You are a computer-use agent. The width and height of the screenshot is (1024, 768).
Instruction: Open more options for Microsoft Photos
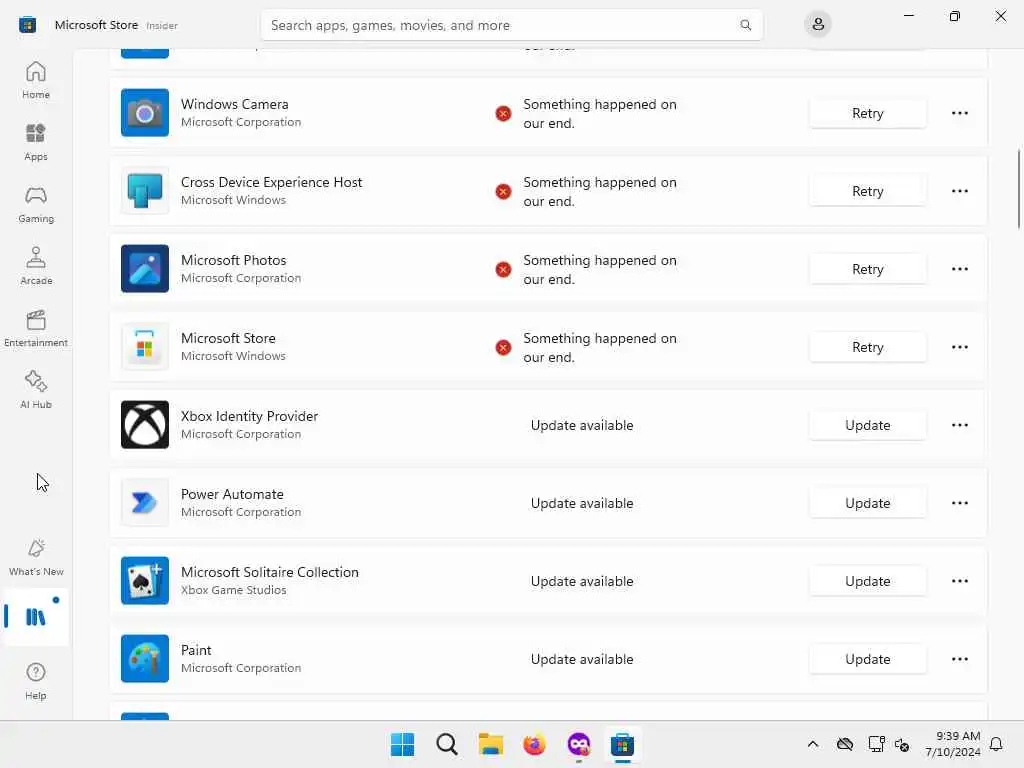pos(959,269)
